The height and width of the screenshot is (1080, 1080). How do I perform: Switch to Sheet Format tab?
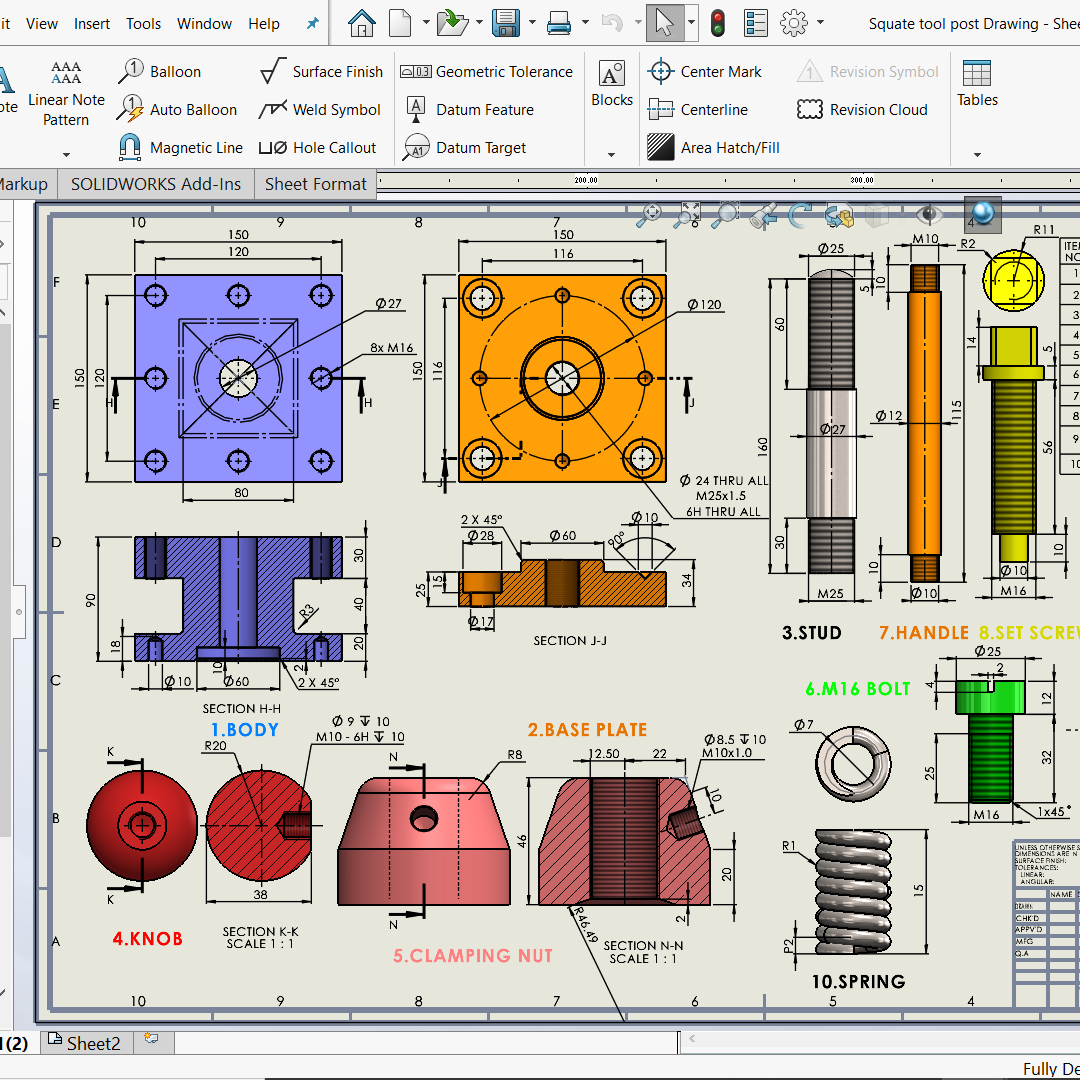315,184
